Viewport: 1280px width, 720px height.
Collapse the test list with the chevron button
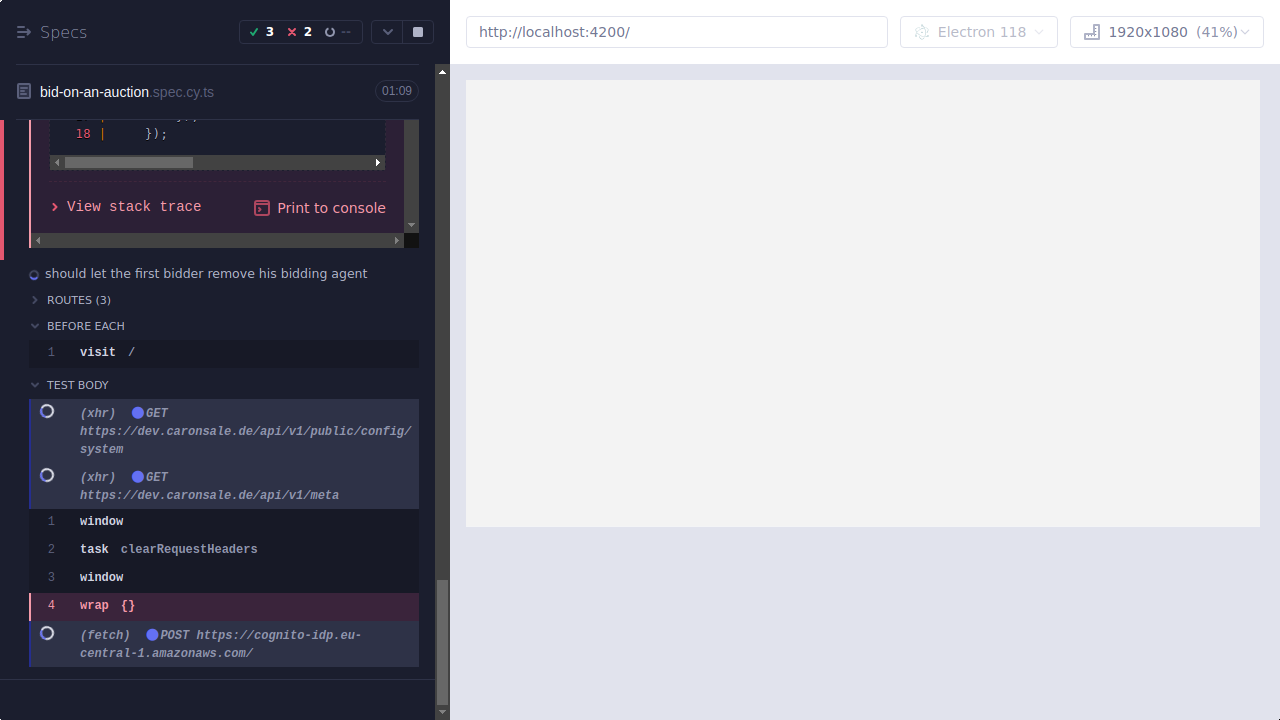tap(387, 31)
